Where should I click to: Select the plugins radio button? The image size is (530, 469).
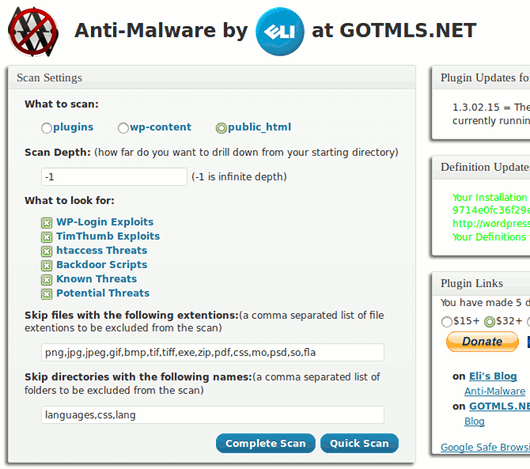[46, 128]
